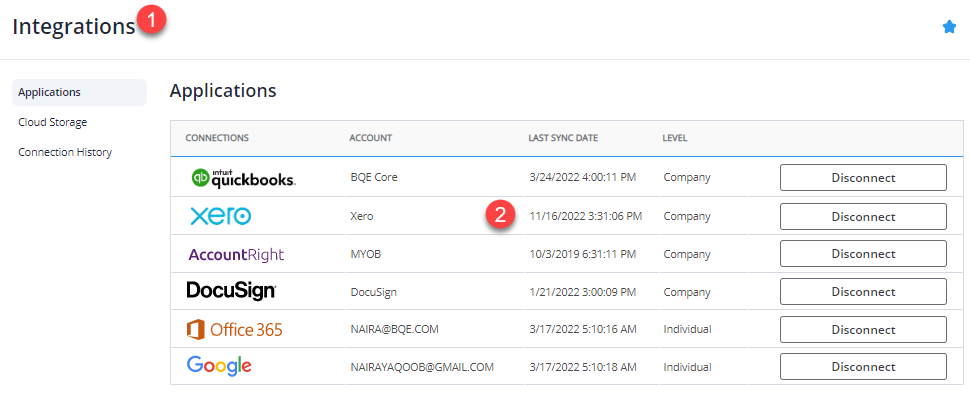Viewport: 970px width, 398px height.
Task: Select the NAIRAYAQOOB@GMAIL.COM account cell
Action: click(x=422, y=367)
